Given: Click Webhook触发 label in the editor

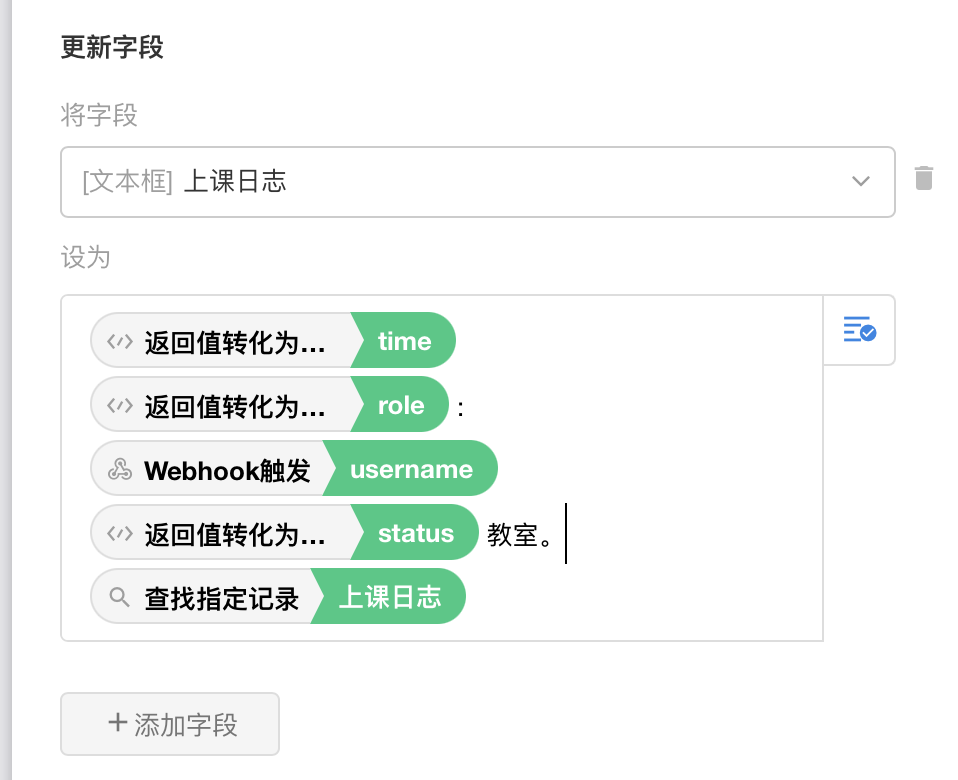Looking at the screenshot, I should point(228,468).
